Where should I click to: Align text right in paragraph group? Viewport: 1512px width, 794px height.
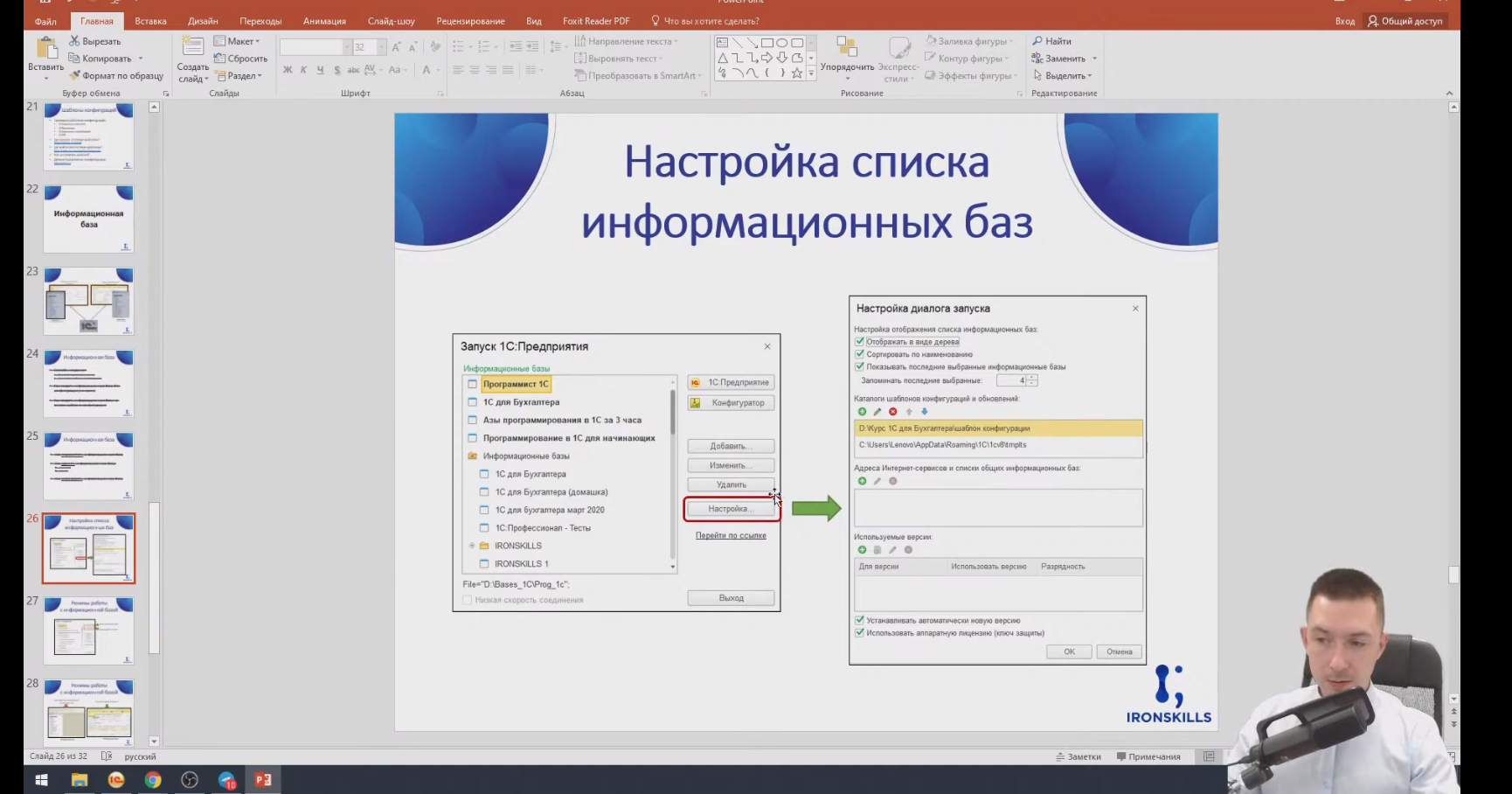491,70
